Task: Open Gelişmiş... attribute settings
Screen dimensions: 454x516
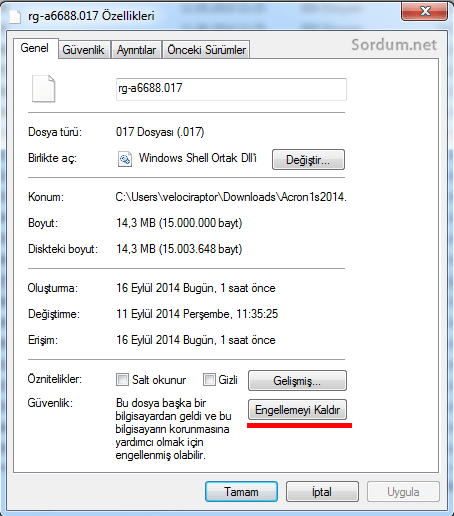Action: click(297, 380)
